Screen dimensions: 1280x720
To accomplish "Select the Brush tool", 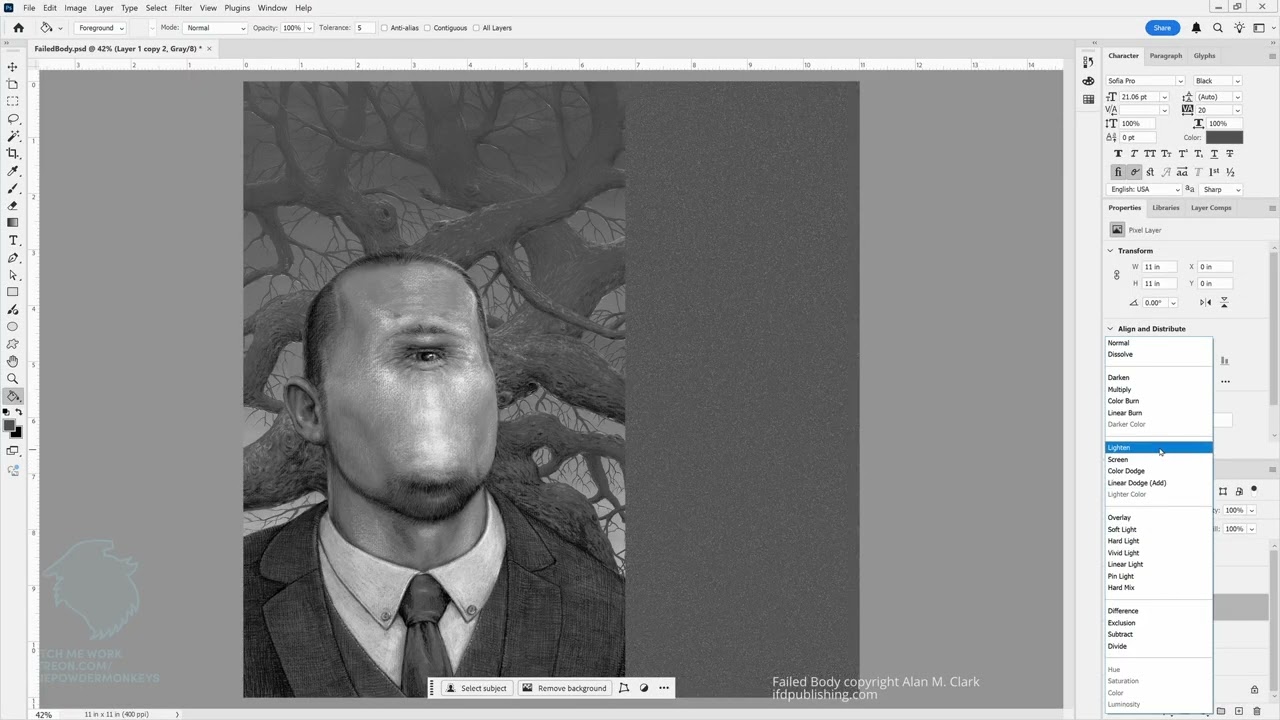I will click(13, 188).
